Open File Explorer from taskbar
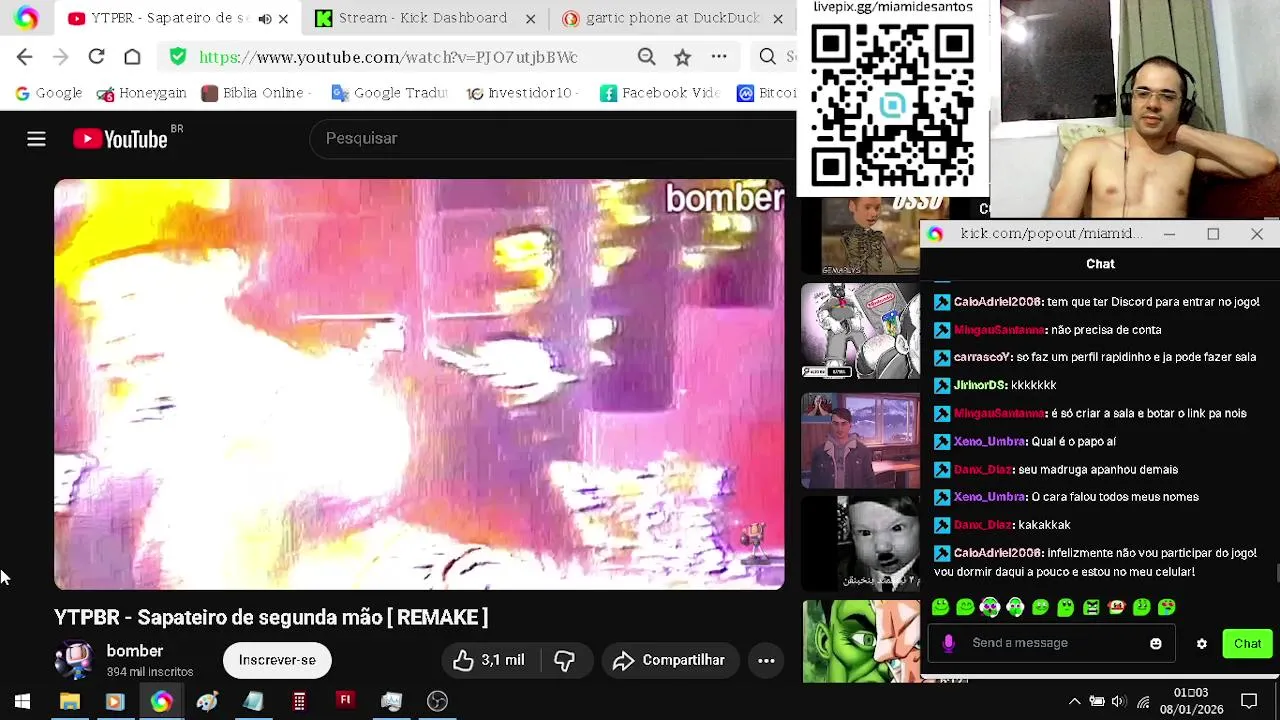Viewport: 1280px width, 720px height. (x=69, y=701)
